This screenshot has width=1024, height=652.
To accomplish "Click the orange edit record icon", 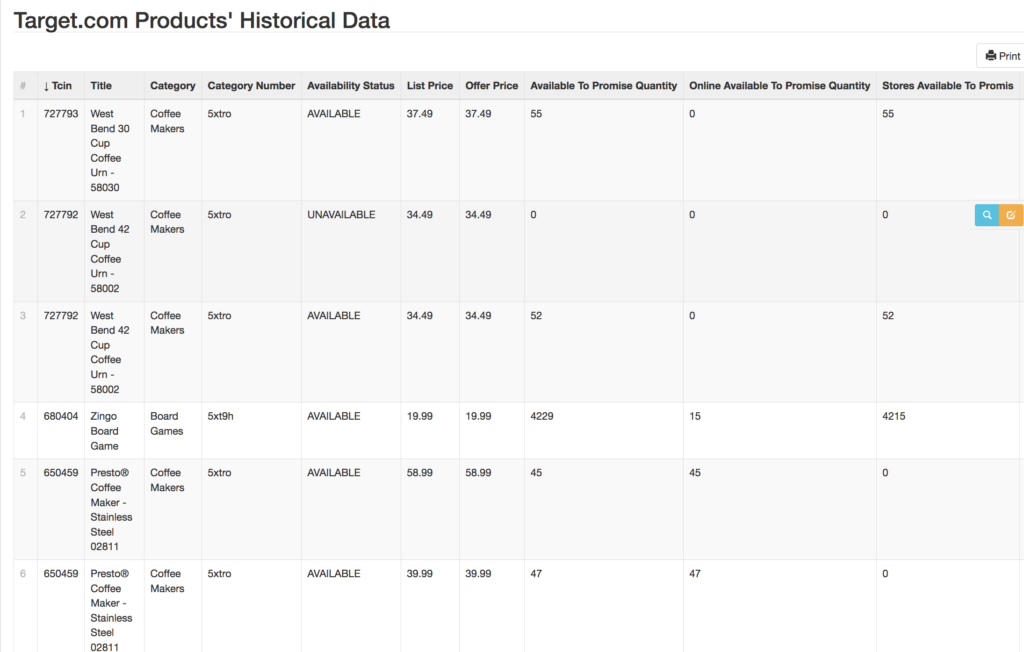I will point(1010,215).
